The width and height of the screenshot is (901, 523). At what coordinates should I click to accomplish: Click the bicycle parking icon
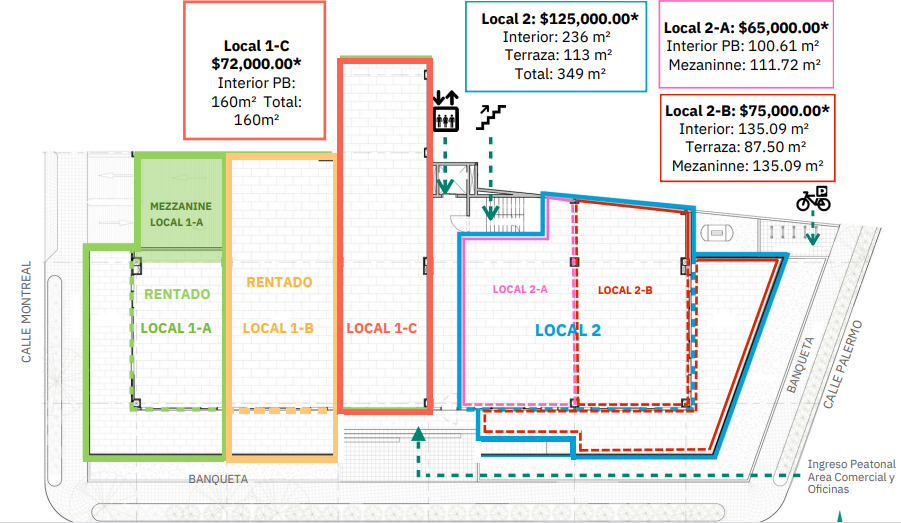tap(813, 198)
